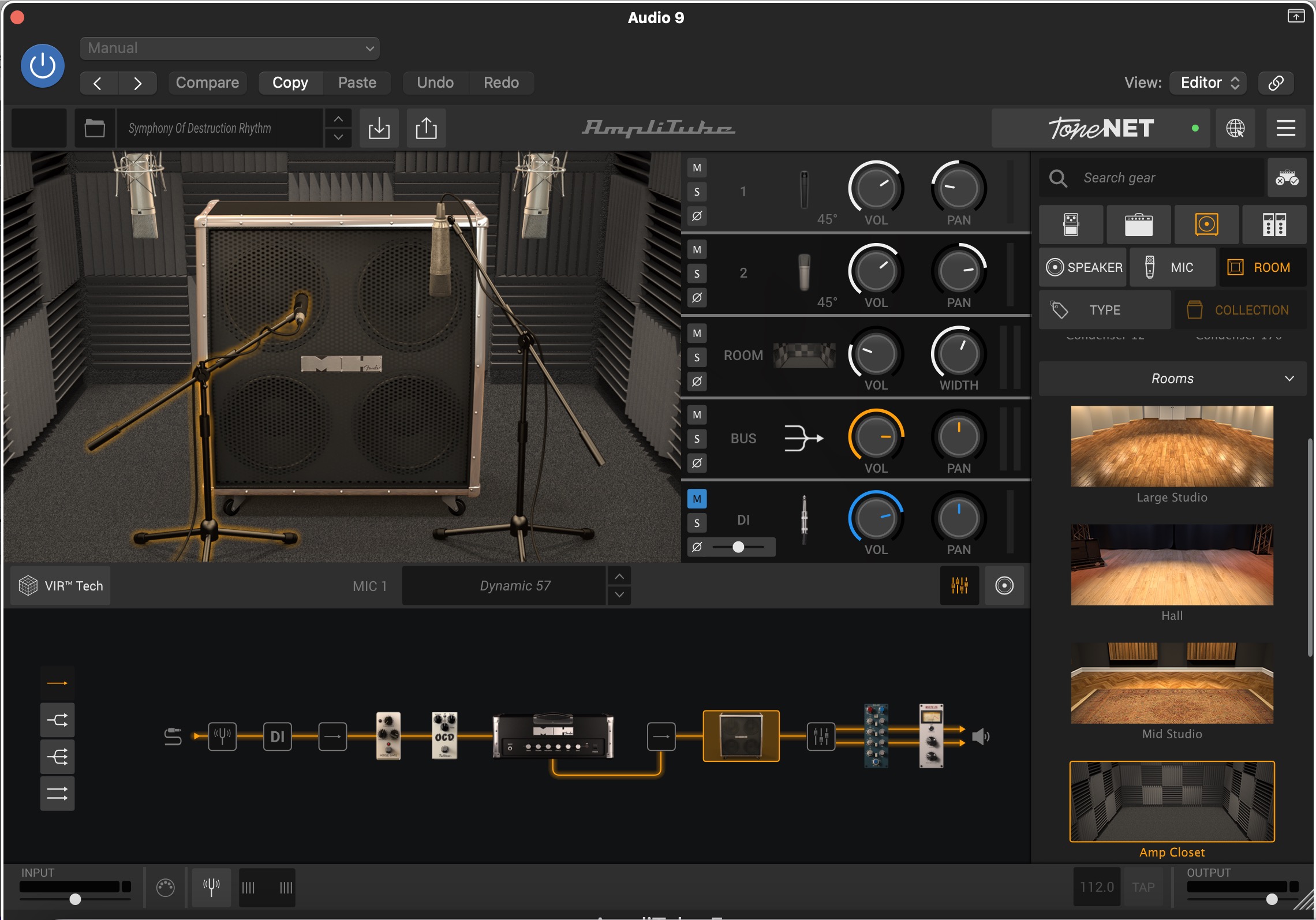This screenshot has width=1316, height=920.
Task: Switch to the COLLECTION tab
Action: [1240, 310]
